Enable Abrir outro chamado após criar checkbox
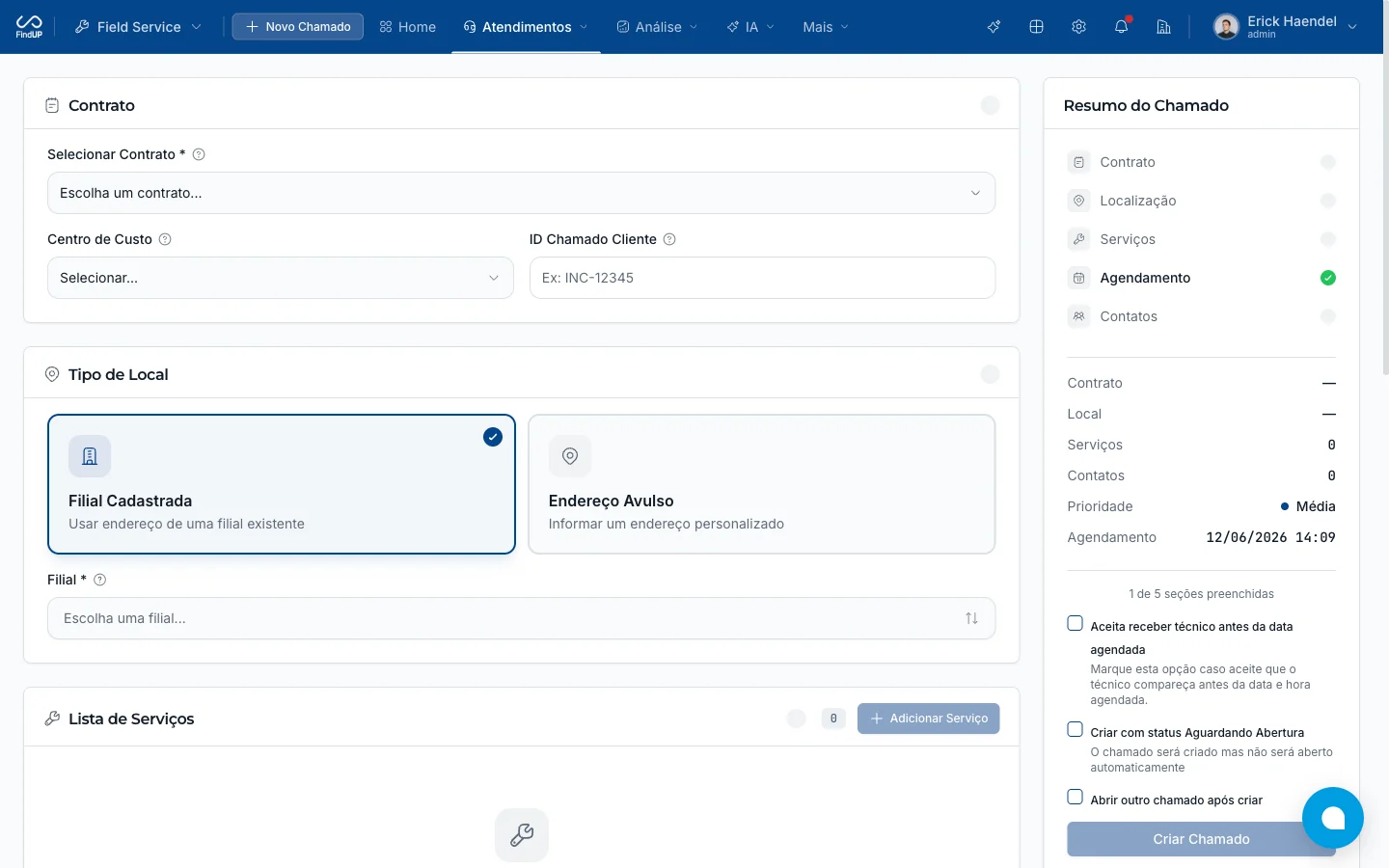Screen dimensions: 1389x868 pos(1075,798)
